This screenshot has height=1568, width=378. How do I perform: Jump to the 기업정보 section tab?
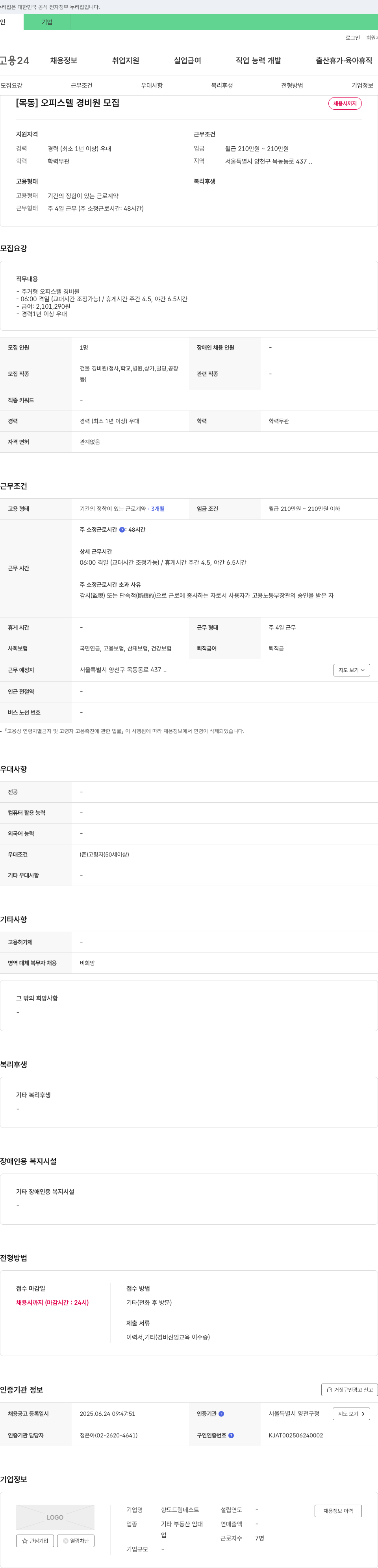pos(362,85)
